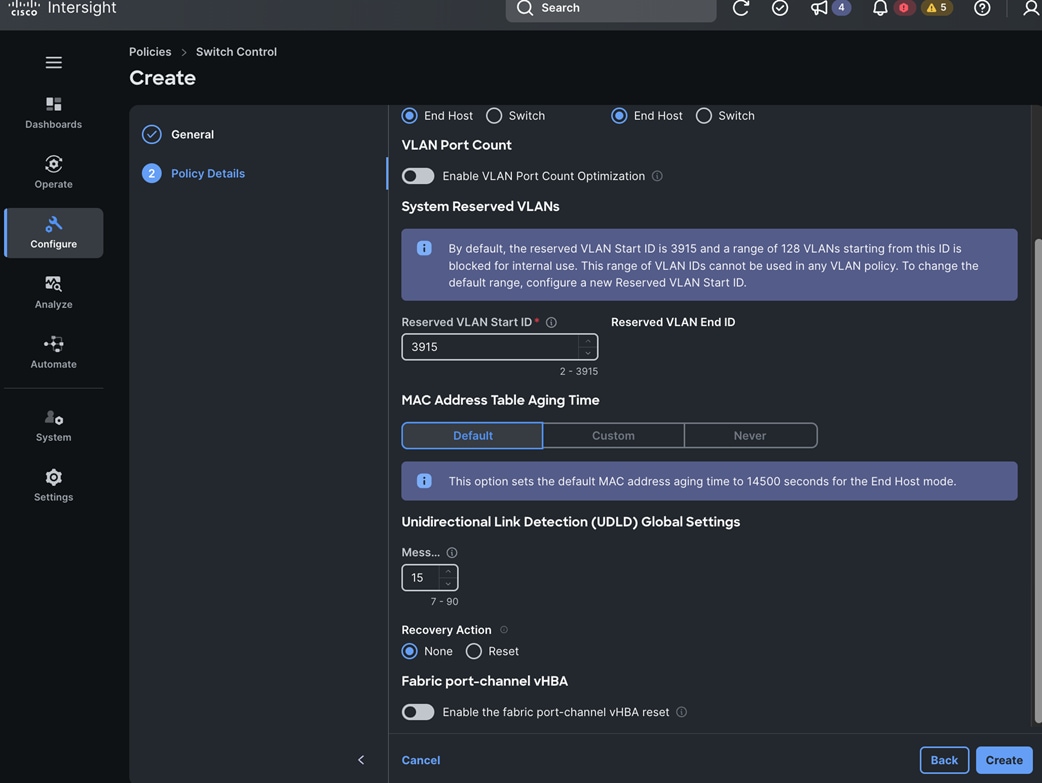Viewport: 1042px width, 783px height.
Task: Click the Cisco Intersight logo
Action: point(62,8)
